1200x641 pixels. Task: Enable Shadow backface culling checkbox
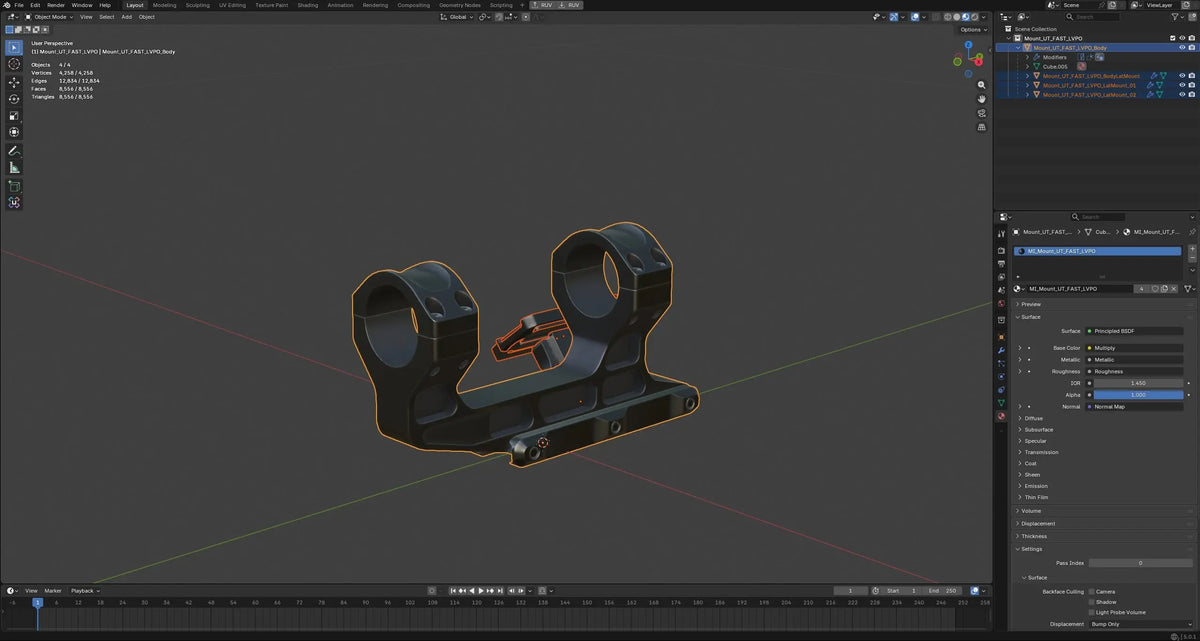pyautogui.click(x=1092, y=602)
